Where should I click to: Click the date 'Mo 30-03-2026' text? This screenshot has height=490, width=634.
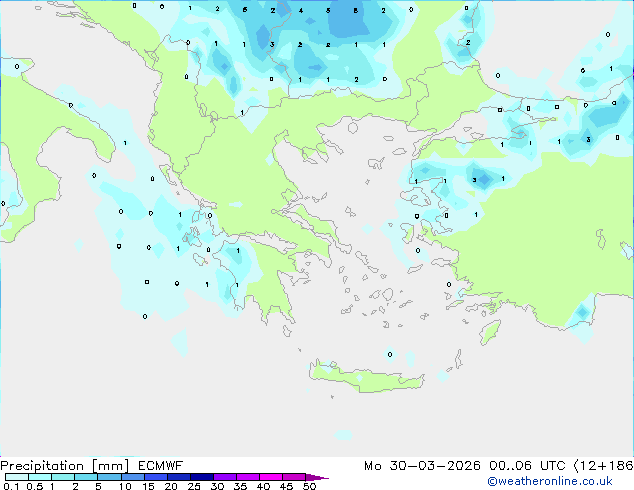pos(422,466)
